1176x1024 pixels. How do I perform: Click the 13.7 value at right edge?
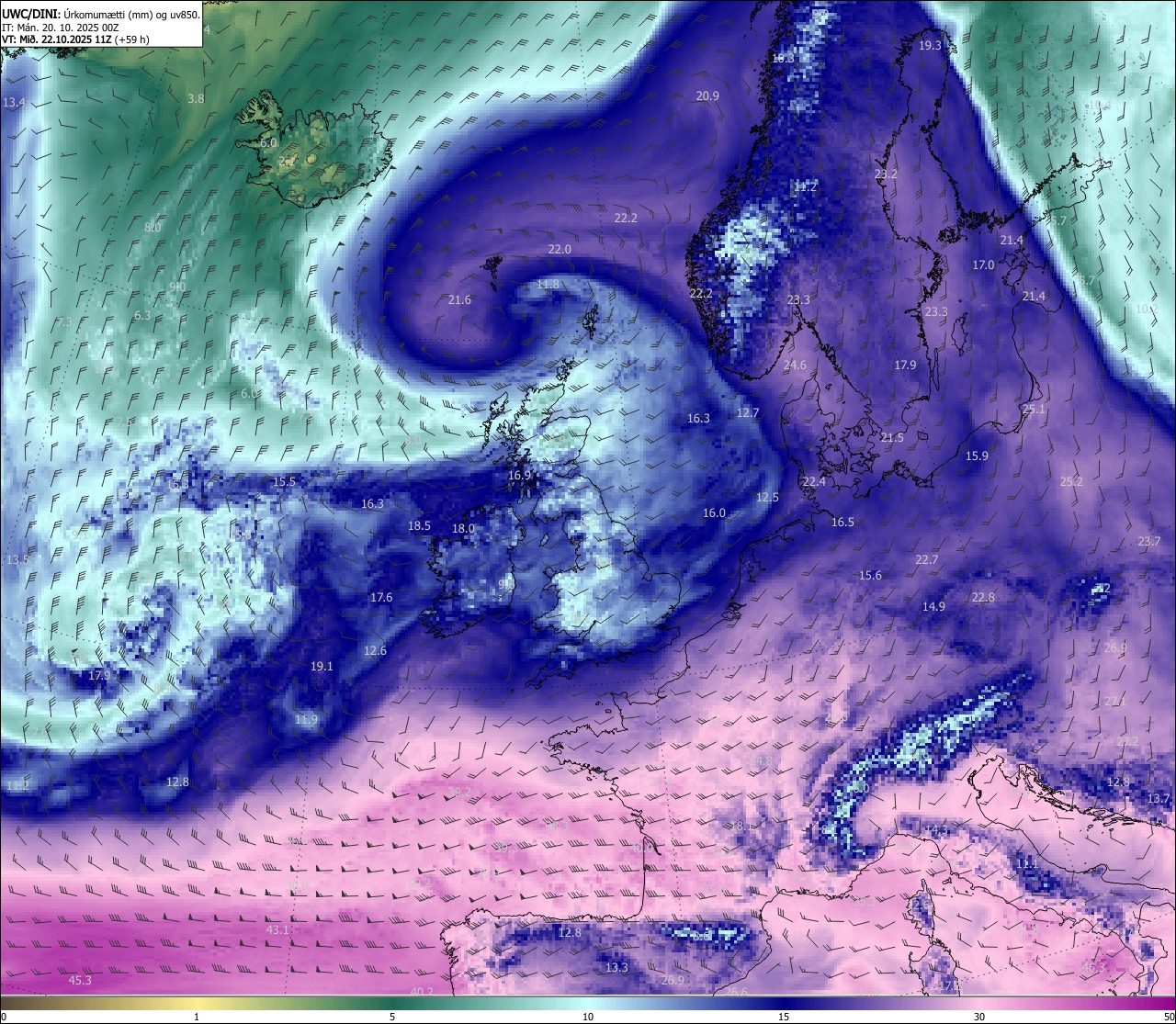(1159, 798)
